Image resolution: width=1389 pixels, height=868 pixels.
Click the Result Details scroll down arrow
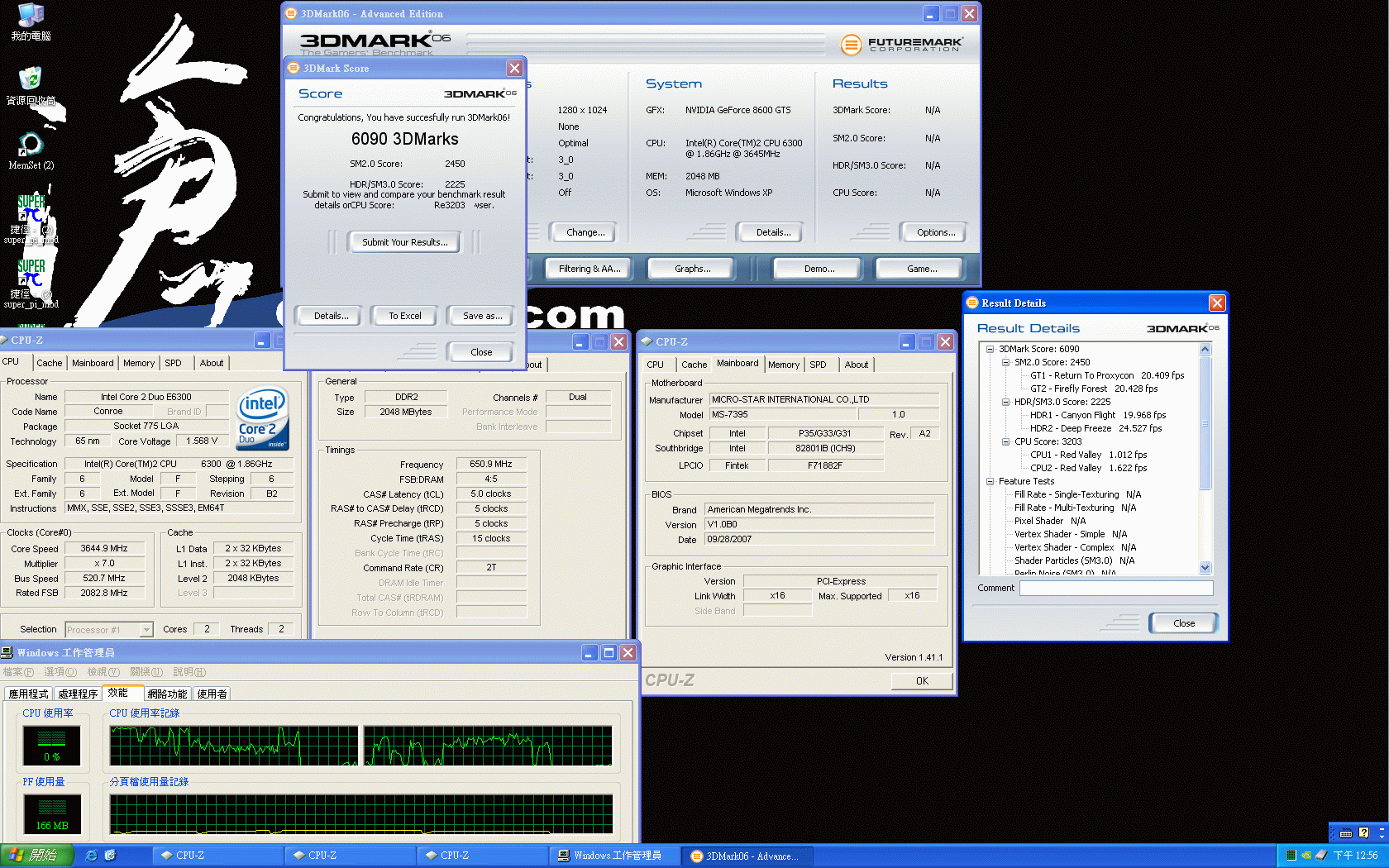pyautogui.click(x=1205, y=567)
